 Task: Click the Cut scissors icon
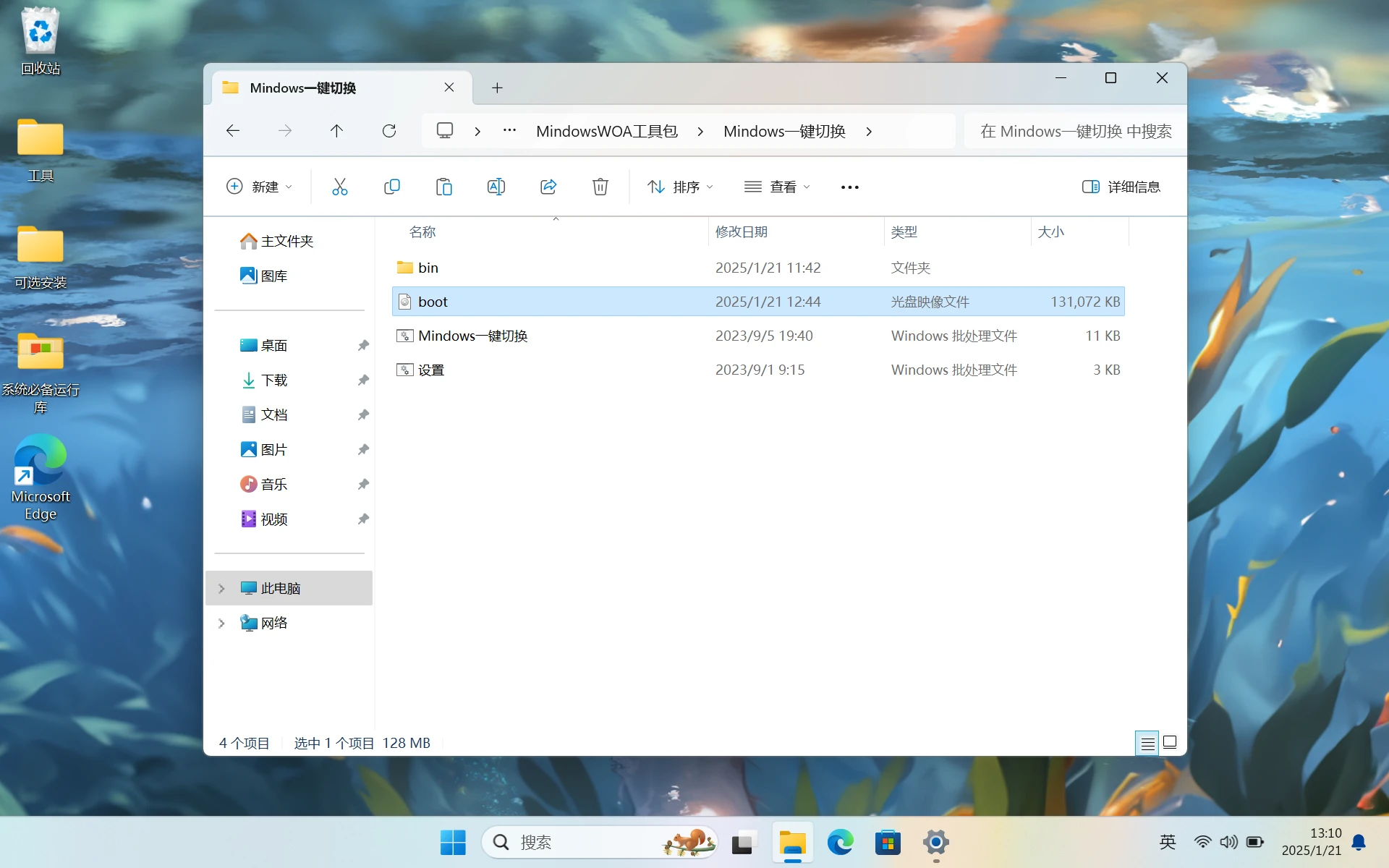339,187
